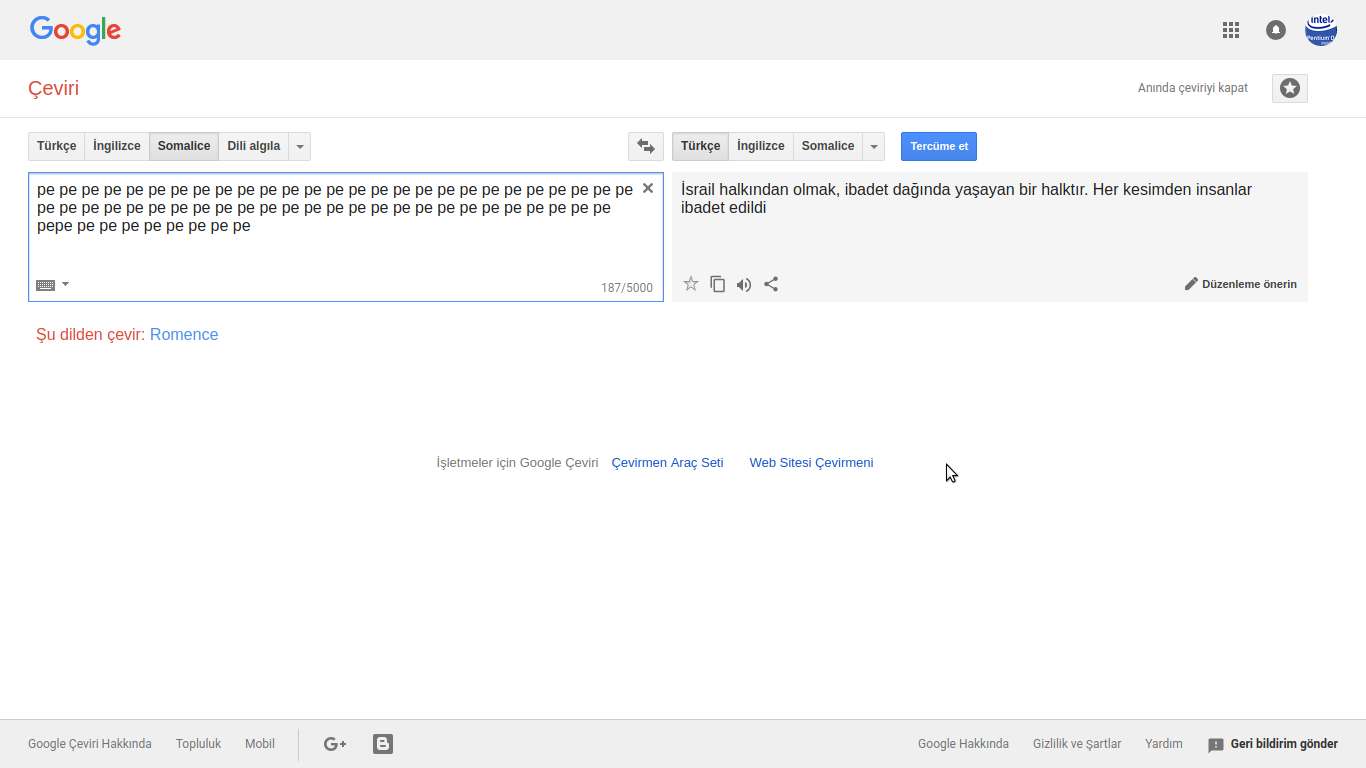The image size is (1366, 768).
Task: Save translation with the star icon
Action: [x=691, y=284]
